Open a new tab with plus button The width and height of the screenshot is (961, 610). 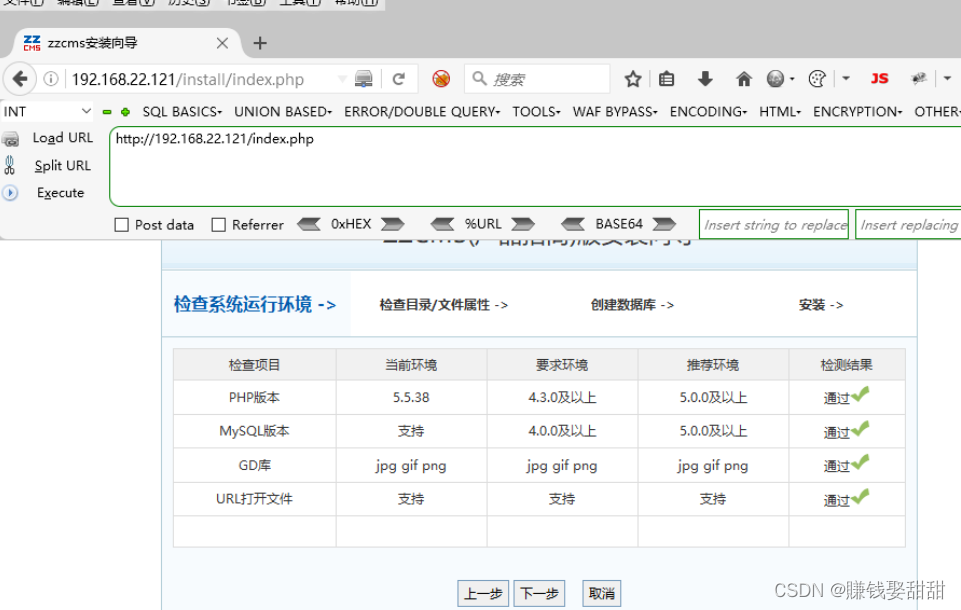[260, 43]
